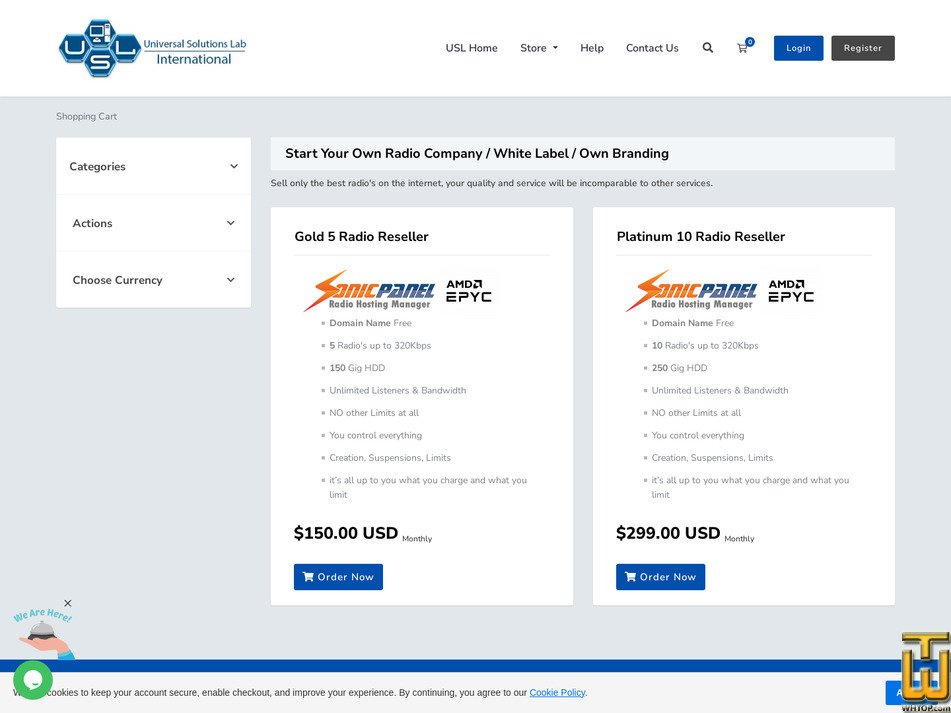Order the Platinum 10 Radio Reseller plan
This screenshot has width=951, height=713.
[660, 577]
